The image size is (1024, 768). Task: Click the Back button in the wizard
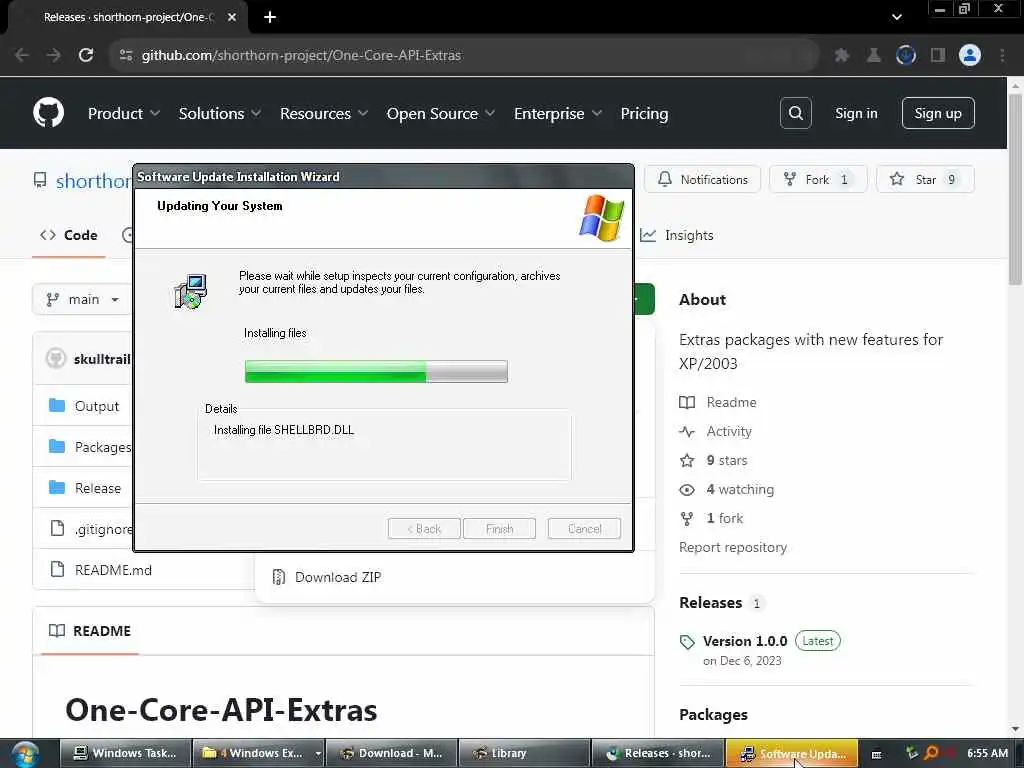click(x=424, y=528)
